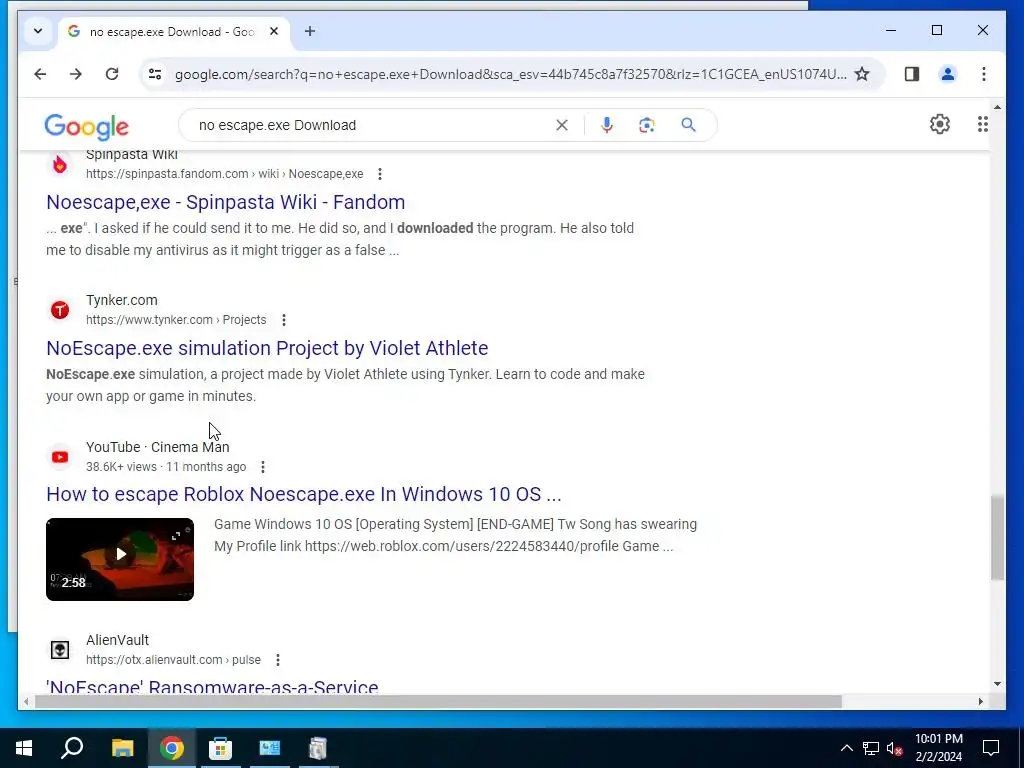Click the otx.alienvault.com pulse URL
This screenshot has width=1024, height=768.
173,660
